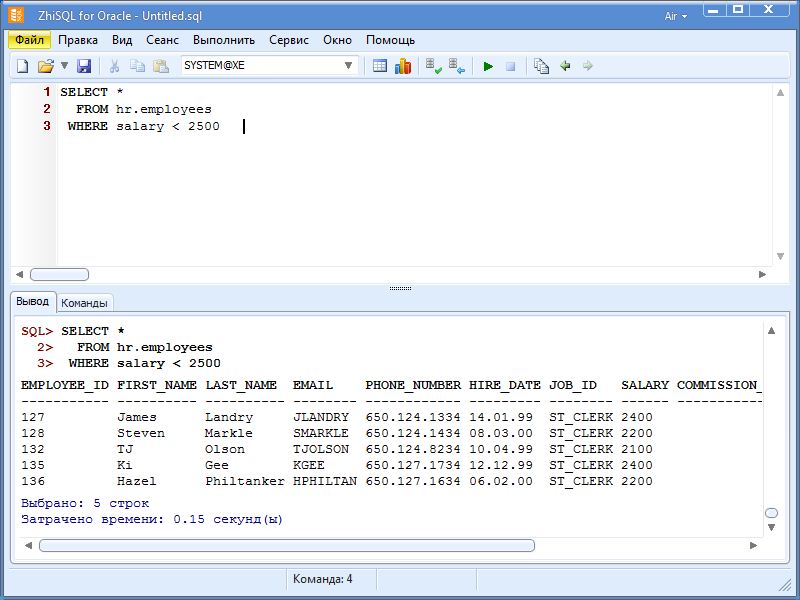Rollback transaction icon with blue arrow
The height and width of the screenshot is (600, 800).
457,66
